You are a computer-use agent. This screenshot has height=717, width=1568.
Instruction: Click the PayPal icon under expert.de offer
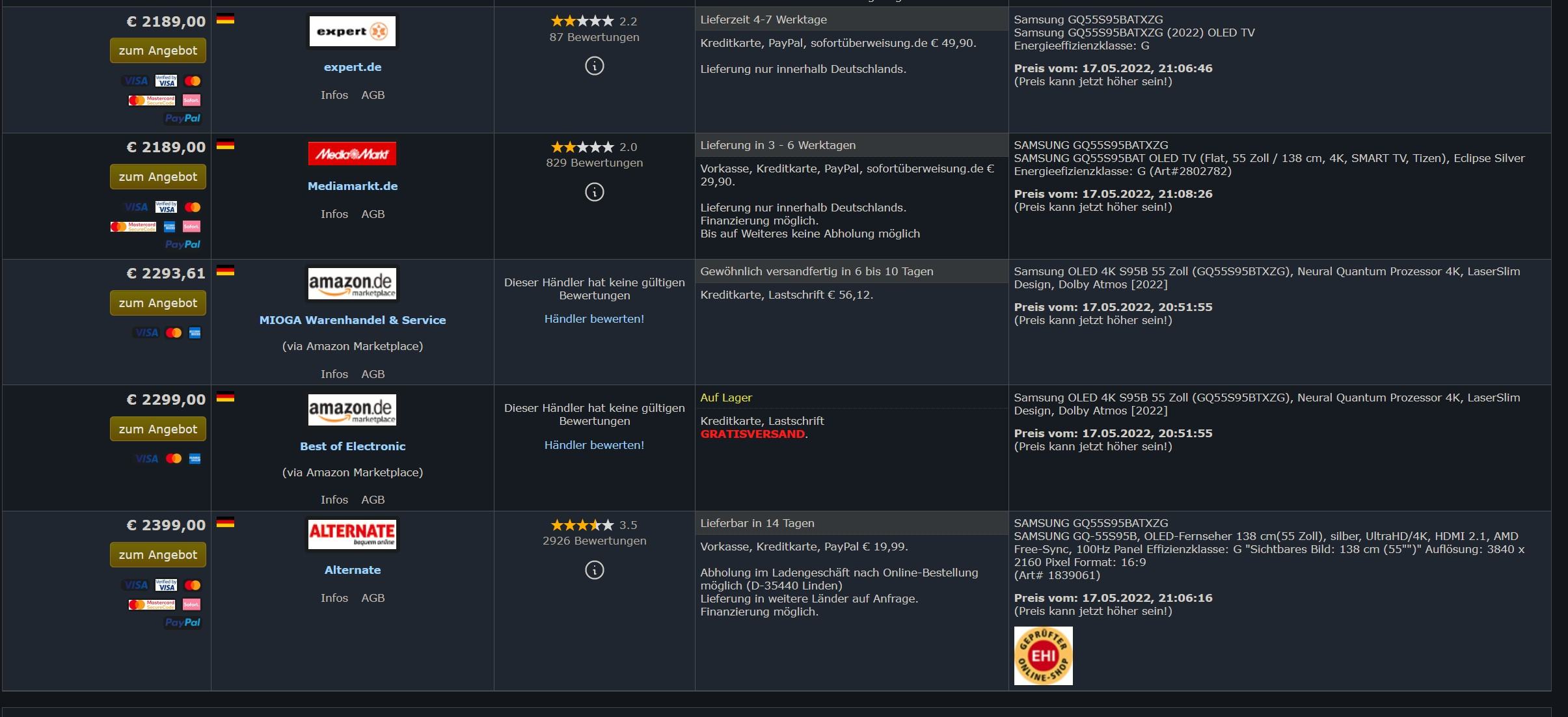point(183,118)
